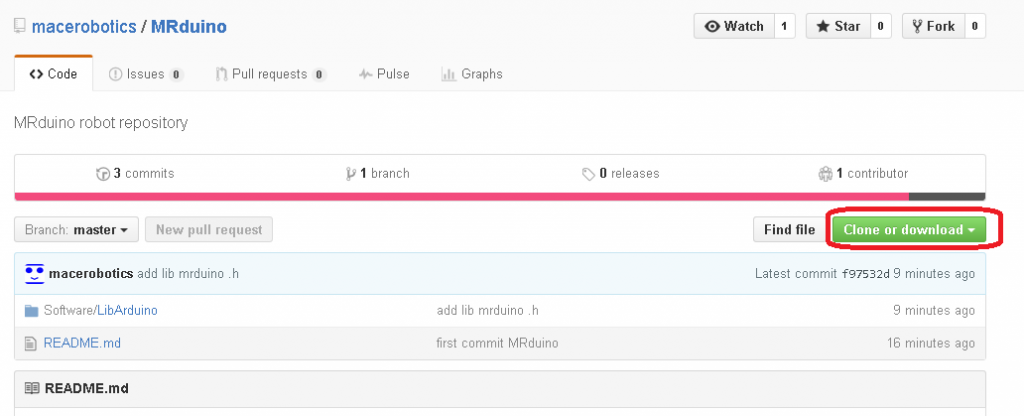Expand the Clone or download dropdown
The image size is (1024, 416).
click(x=909, y=230)
